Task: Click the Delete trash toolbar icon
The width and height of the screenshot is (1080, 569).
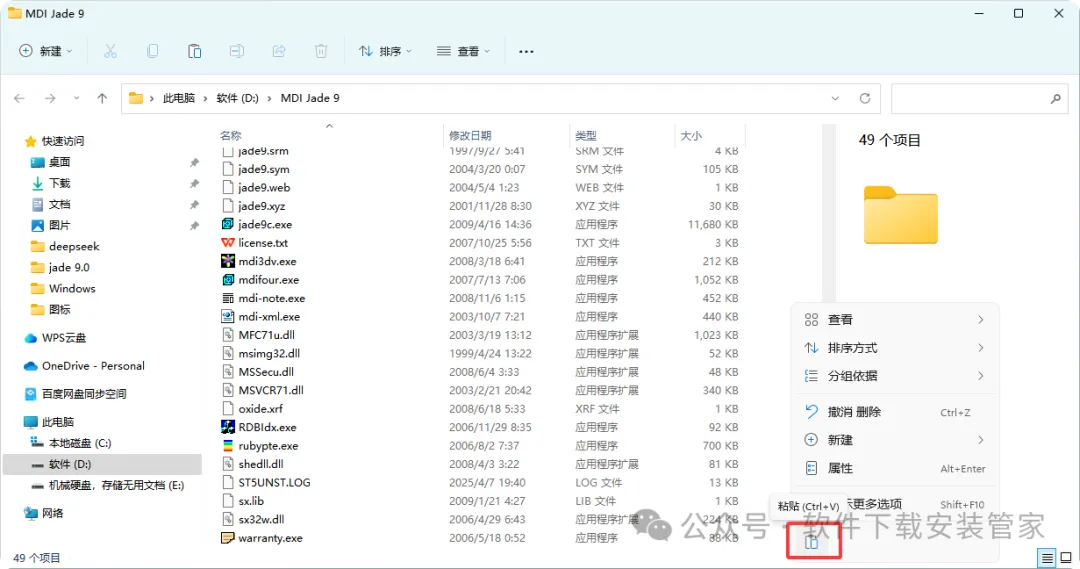Action: (321, 51)
